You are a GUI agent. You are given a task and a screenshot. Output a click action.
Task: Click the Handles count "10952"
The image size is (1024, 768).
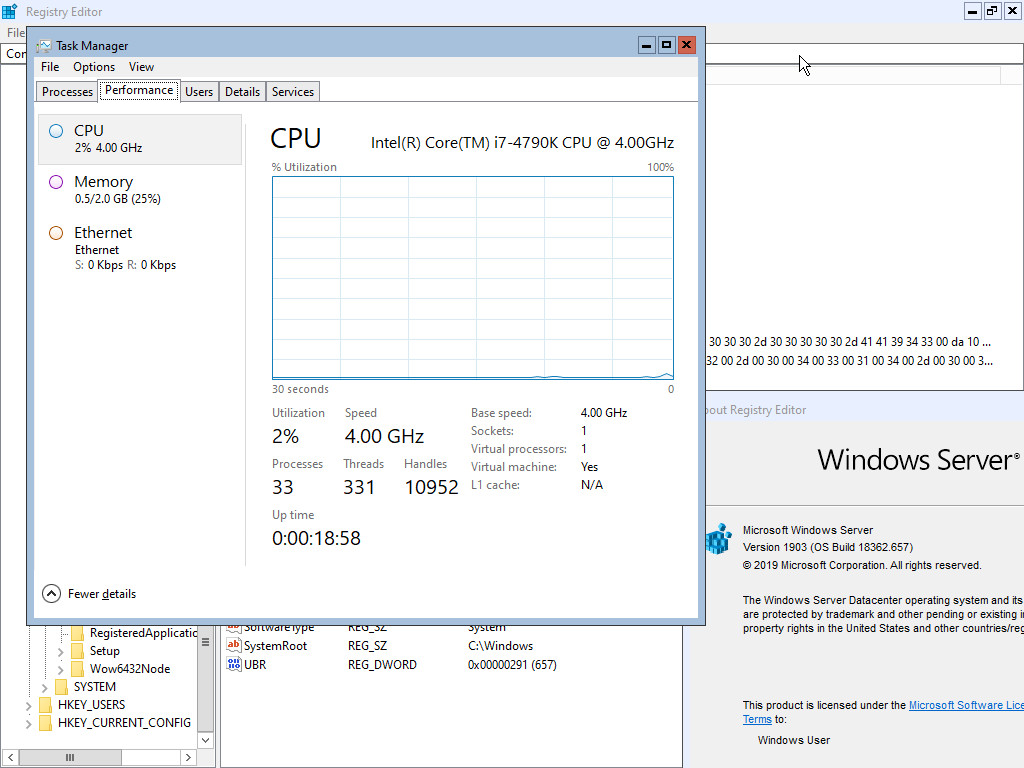pos(432,487)
